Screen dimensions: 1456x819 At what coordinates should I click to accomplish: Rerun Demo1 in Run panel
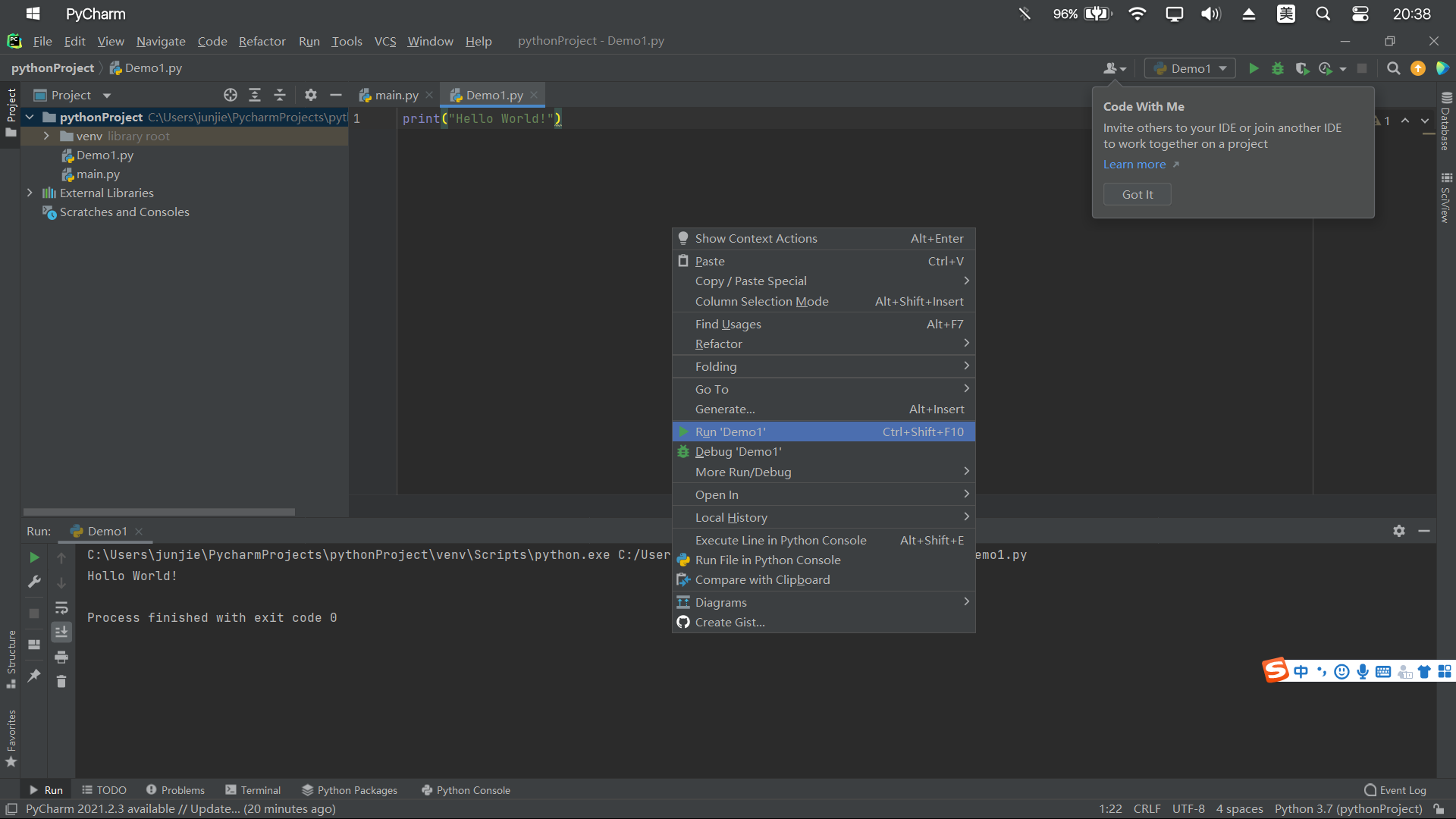(34, 557)
